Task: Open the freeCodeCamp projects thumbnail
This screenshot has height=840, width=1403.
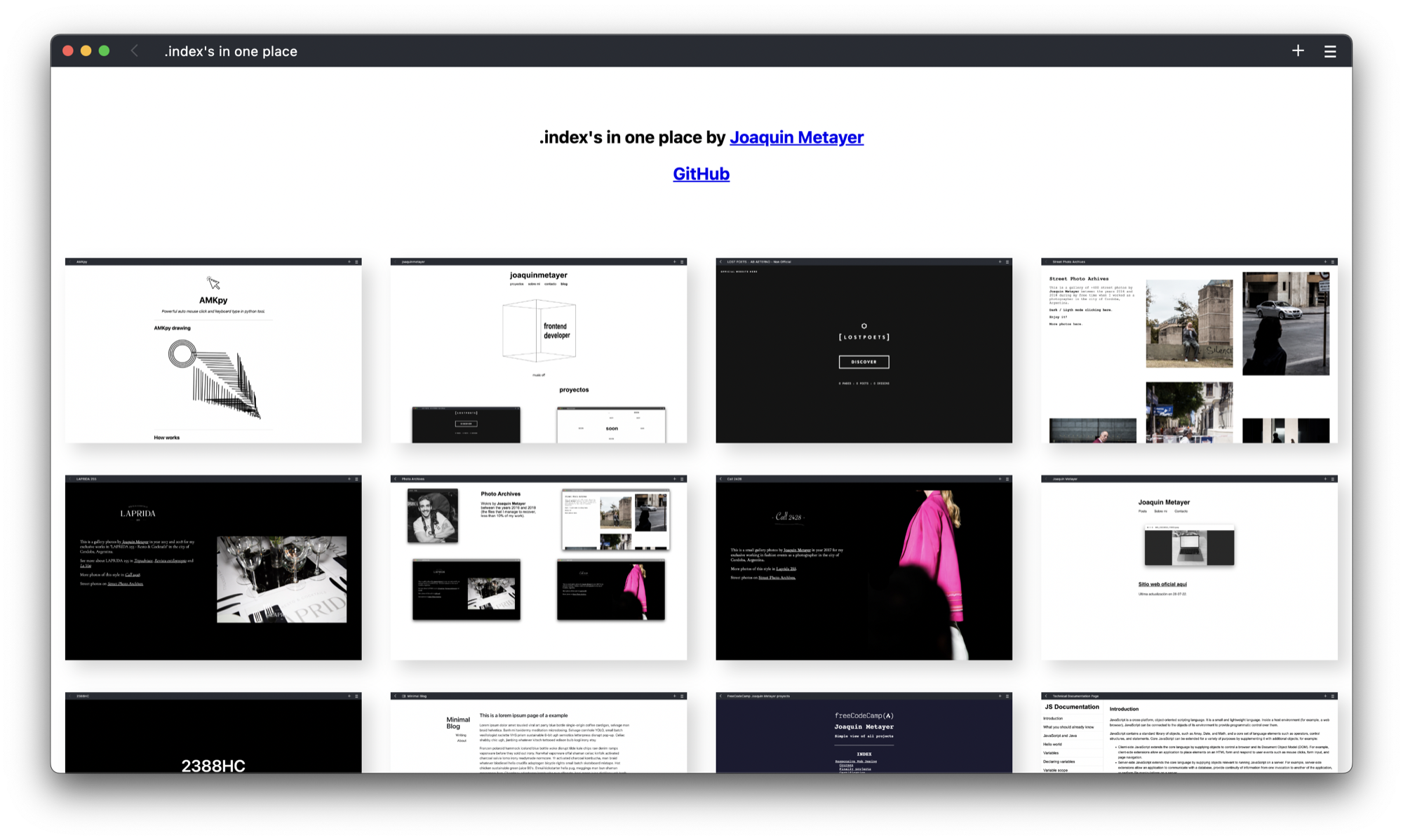Action: [x=864, y=733]
